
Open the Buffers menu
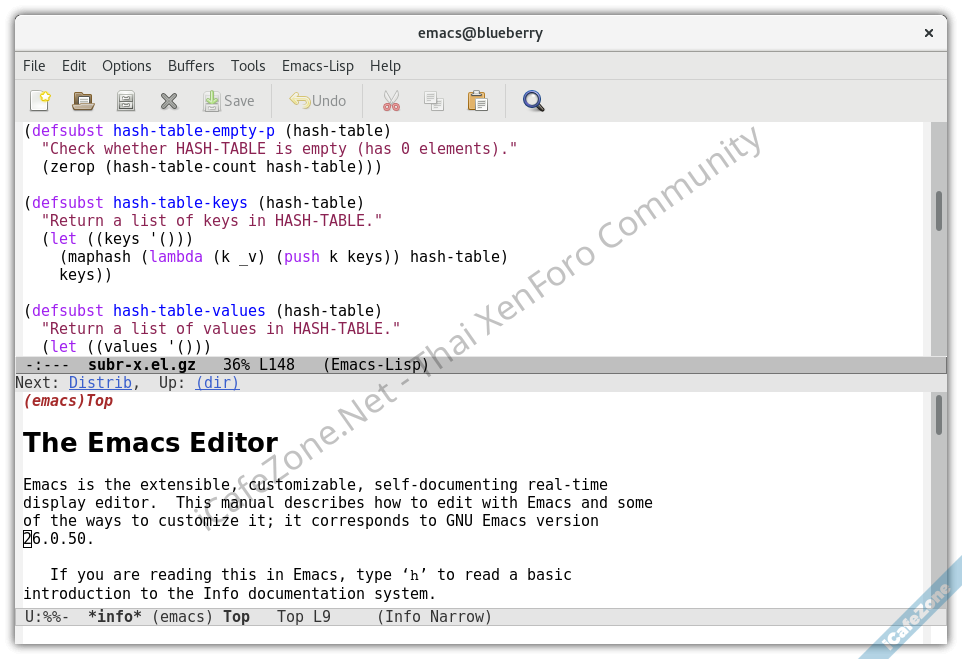[191, 65]
